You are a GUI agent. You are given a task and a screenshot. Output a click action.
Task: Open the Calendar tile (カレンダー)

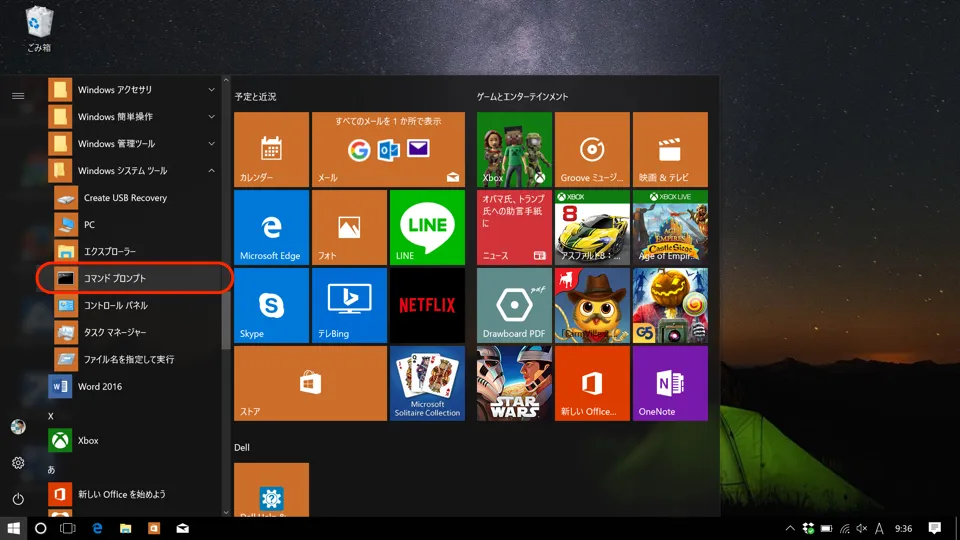point(271,149)
